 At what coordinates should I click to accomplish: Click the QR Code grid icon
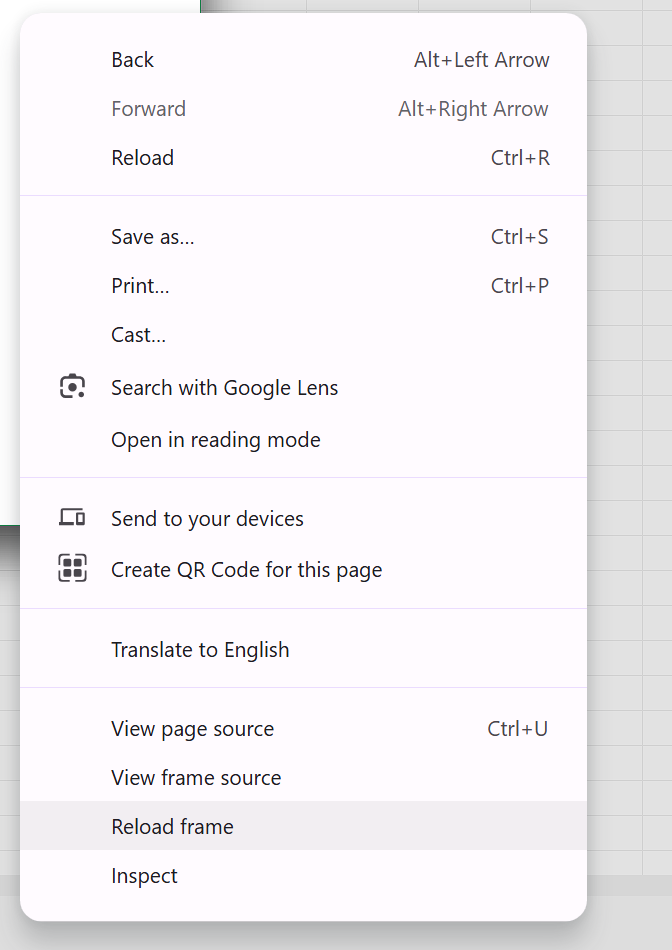pos(72,568)
